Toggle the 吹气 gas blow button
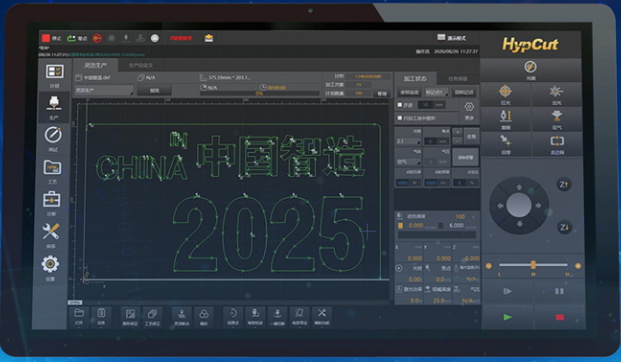The image size is (621, 362). (x=556, y=119)
